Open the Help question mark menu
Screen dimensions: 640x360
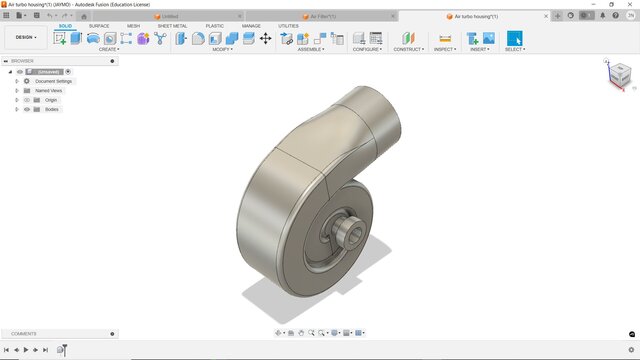pos(616,16)
